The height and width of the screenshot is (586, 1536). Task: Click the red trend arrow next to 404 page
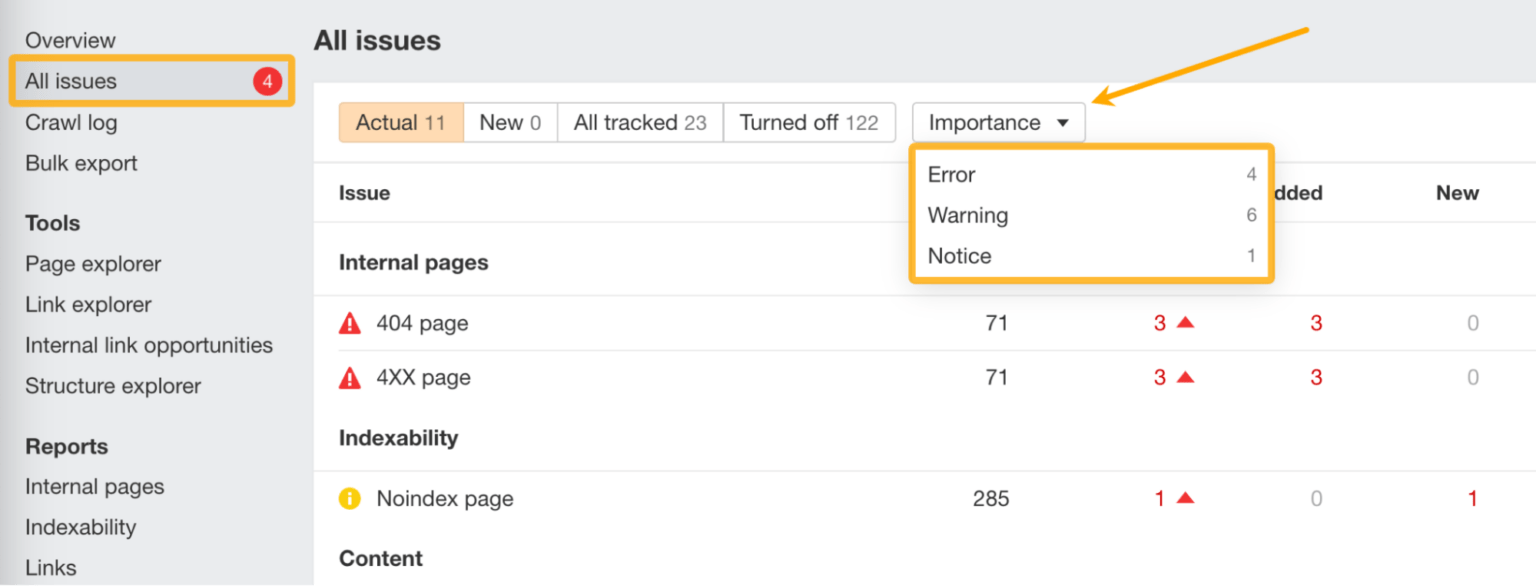click(1184, 322)
